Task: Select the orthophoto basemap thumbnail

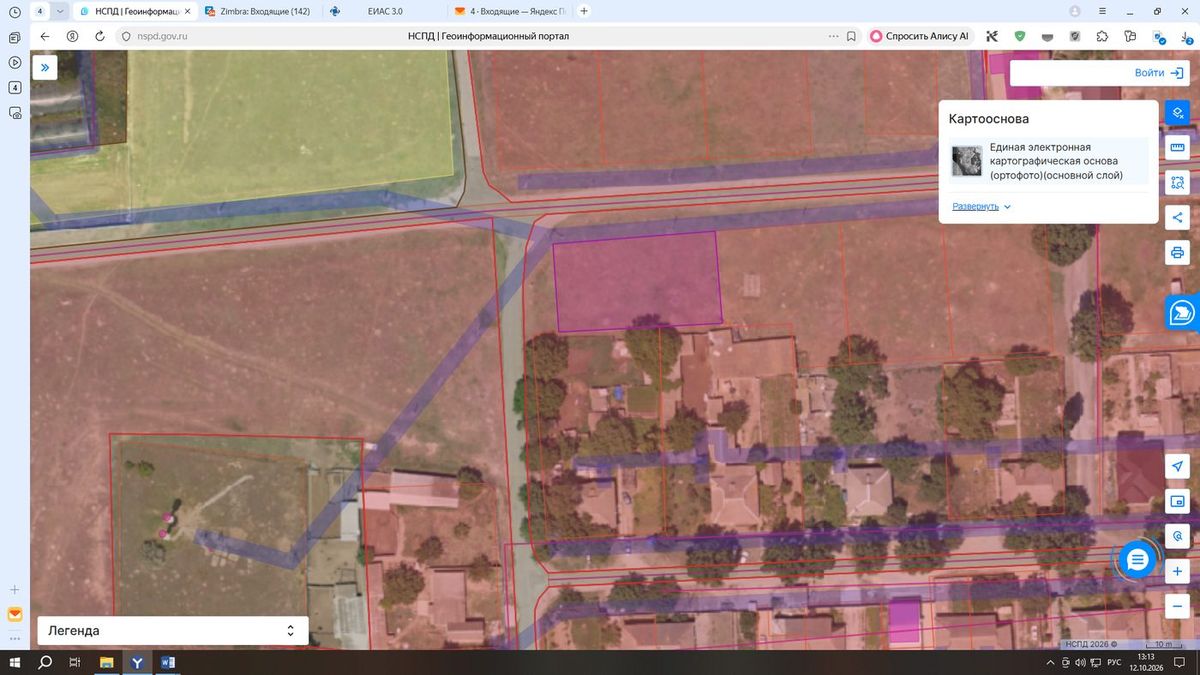Action: [x=967, y=161]
